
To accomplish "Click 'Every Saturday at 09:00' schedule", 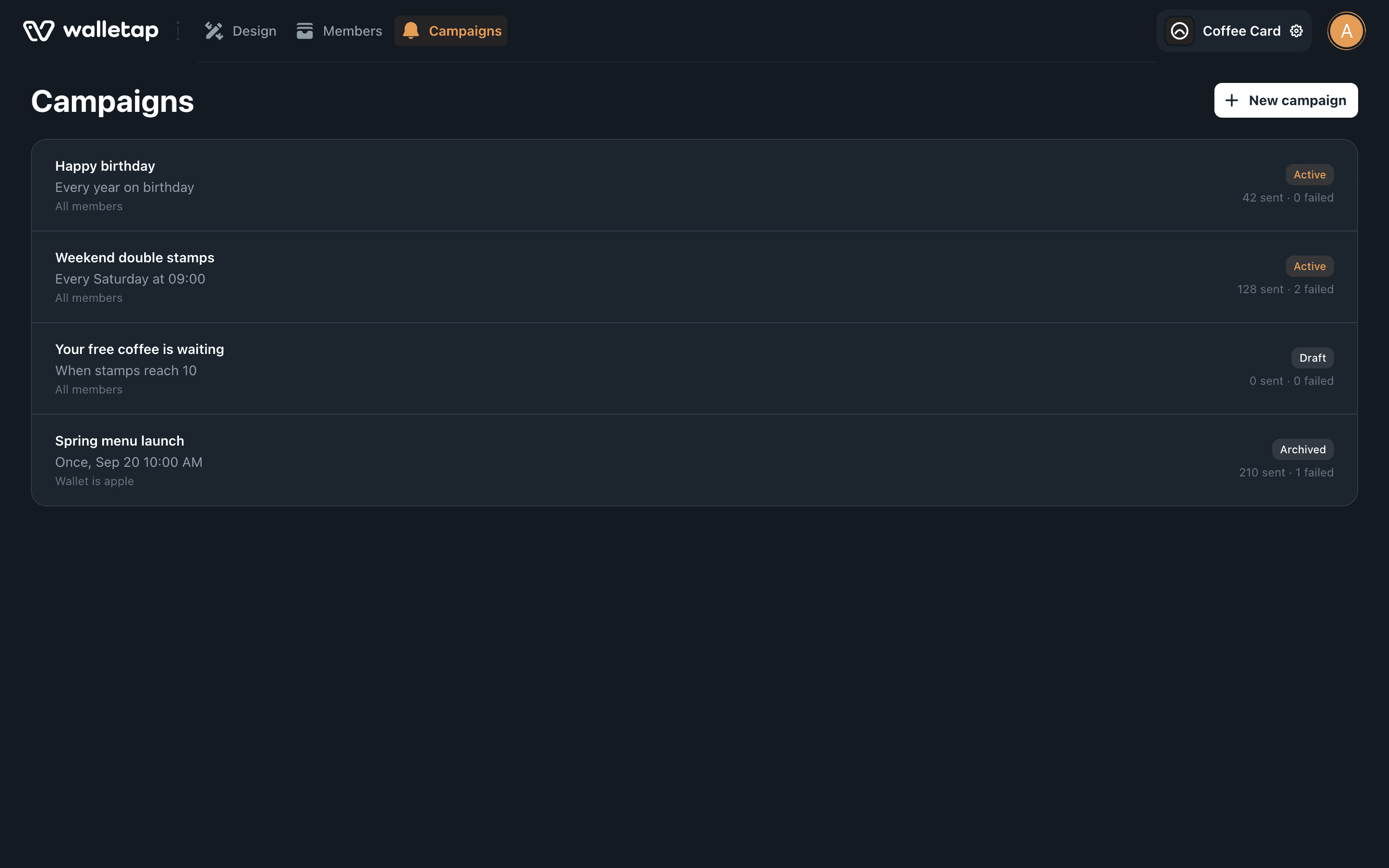I will pos(130,279).
